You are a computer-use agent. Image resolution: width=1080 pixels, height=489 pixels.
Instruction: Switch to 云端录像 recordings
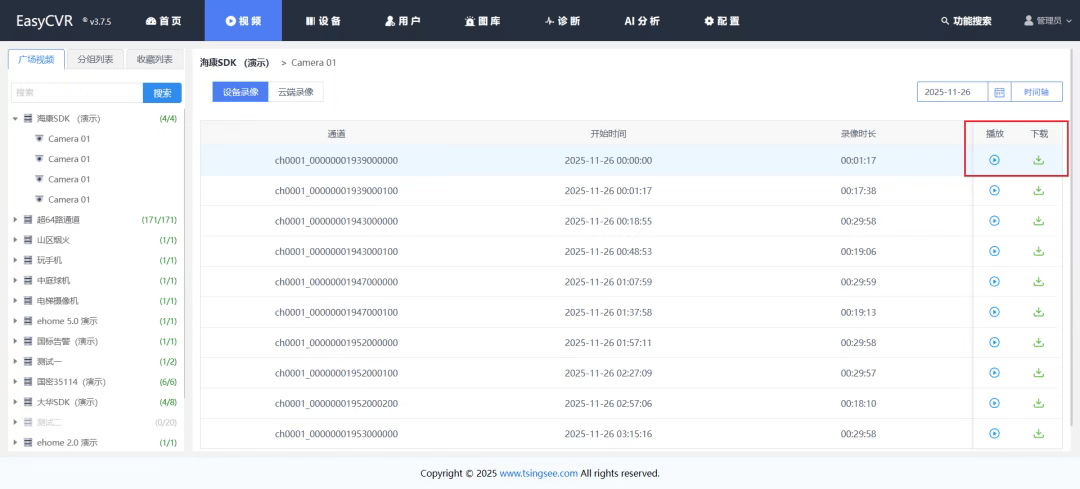tap(295, 92)
